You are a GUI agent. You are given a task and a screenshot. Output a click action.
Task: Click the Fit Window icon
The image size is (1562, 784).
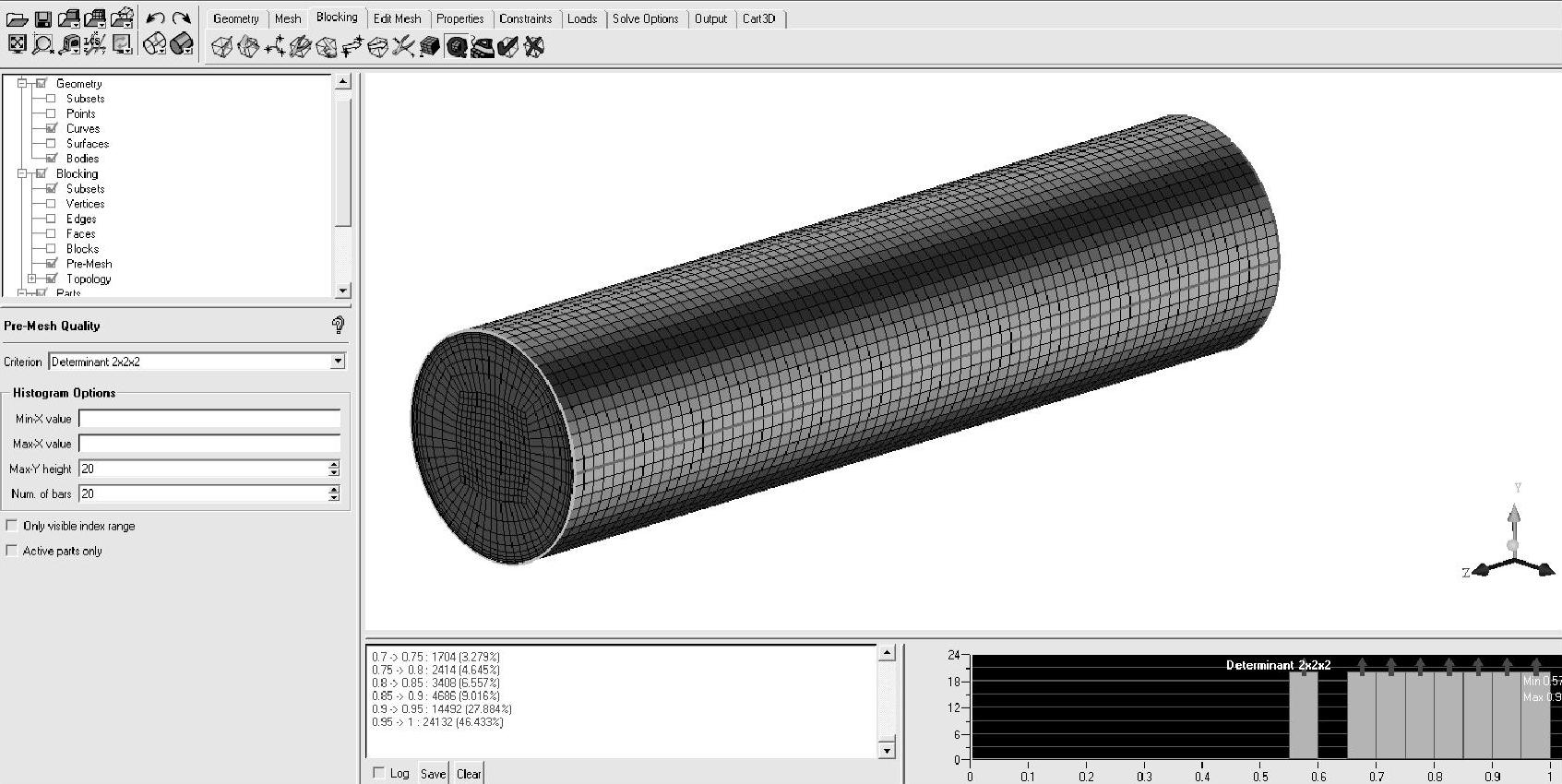pos(17,43)
